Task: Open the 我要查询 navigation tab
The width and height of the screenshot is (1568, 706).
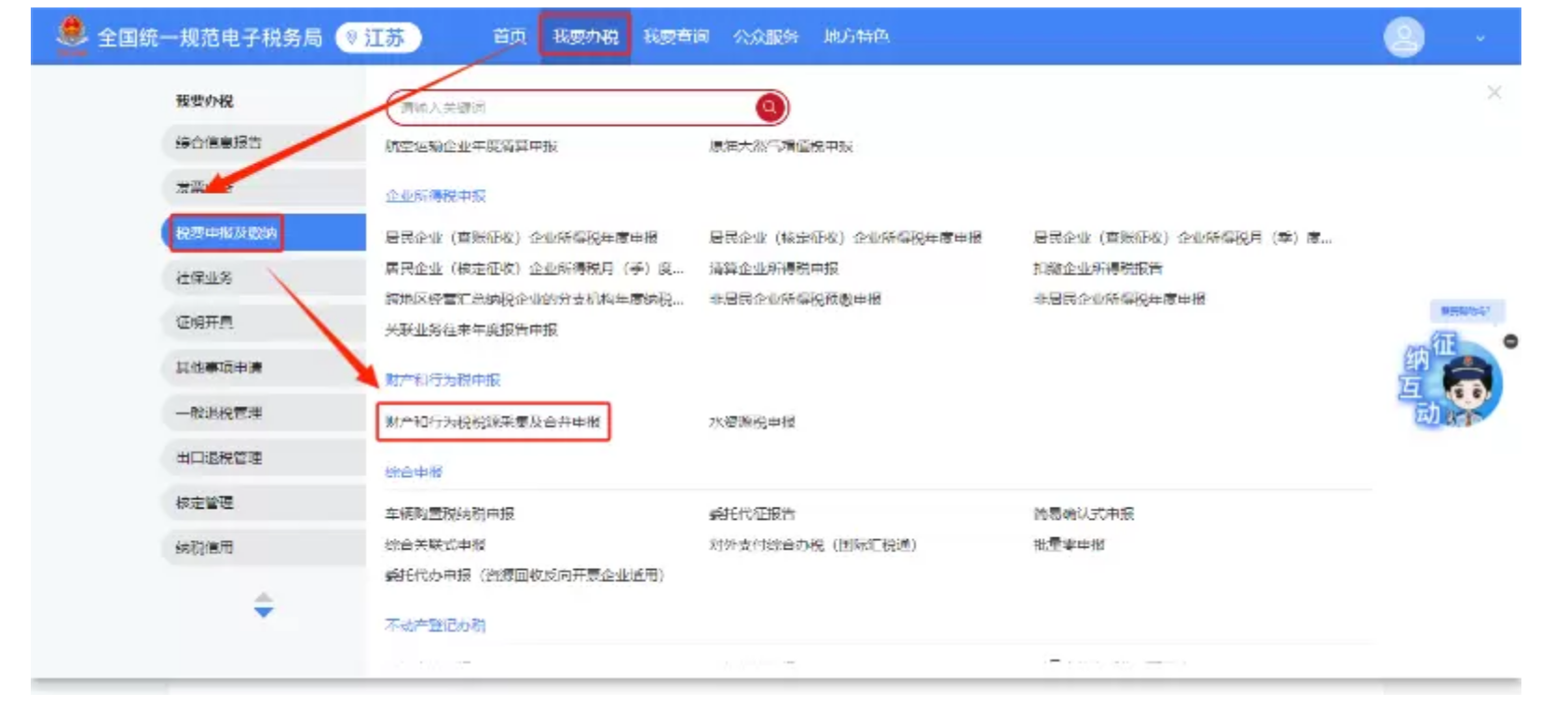Action: pyautogui.click(x=675, y=36)
